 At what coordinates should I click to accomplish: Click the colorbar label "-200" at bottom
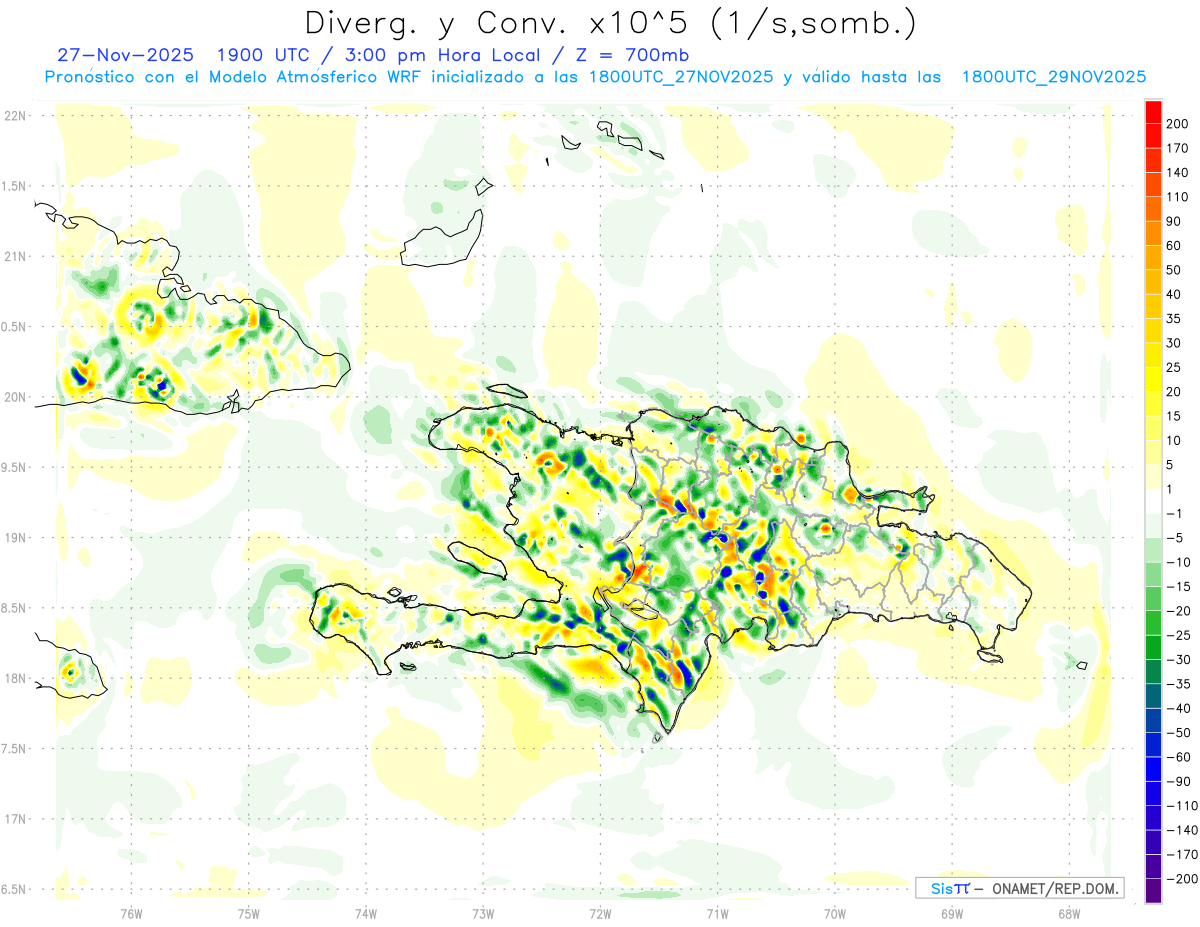1182,878
